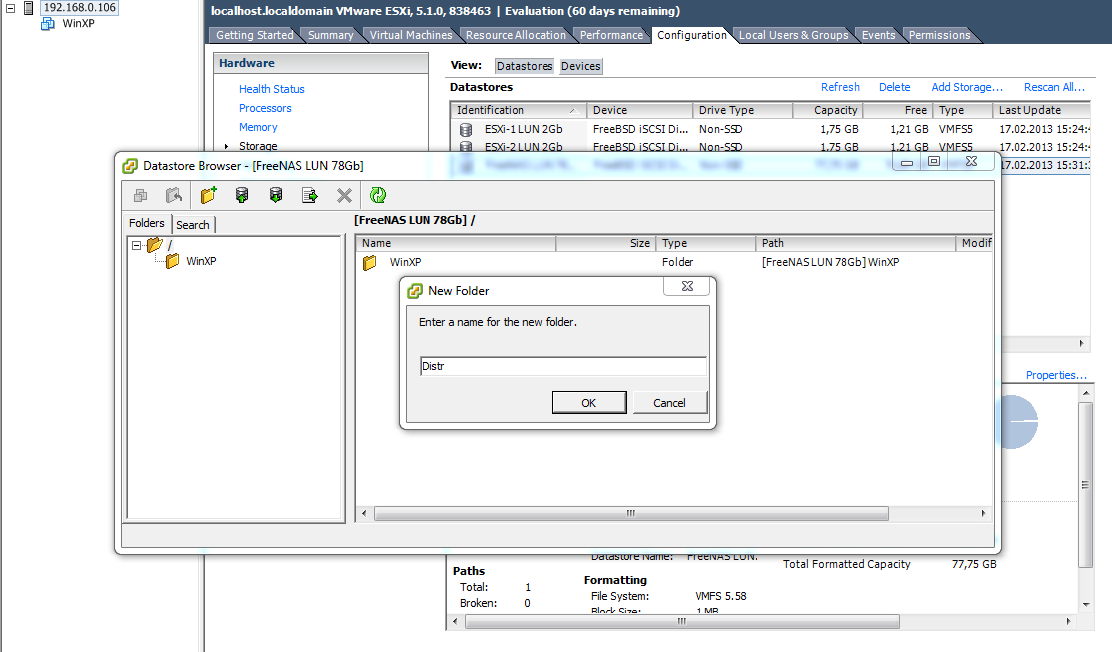Screen dimensions: 1112x652
Task: Open the Local Users & Groups tab
Action: click(x=794, y=35)
